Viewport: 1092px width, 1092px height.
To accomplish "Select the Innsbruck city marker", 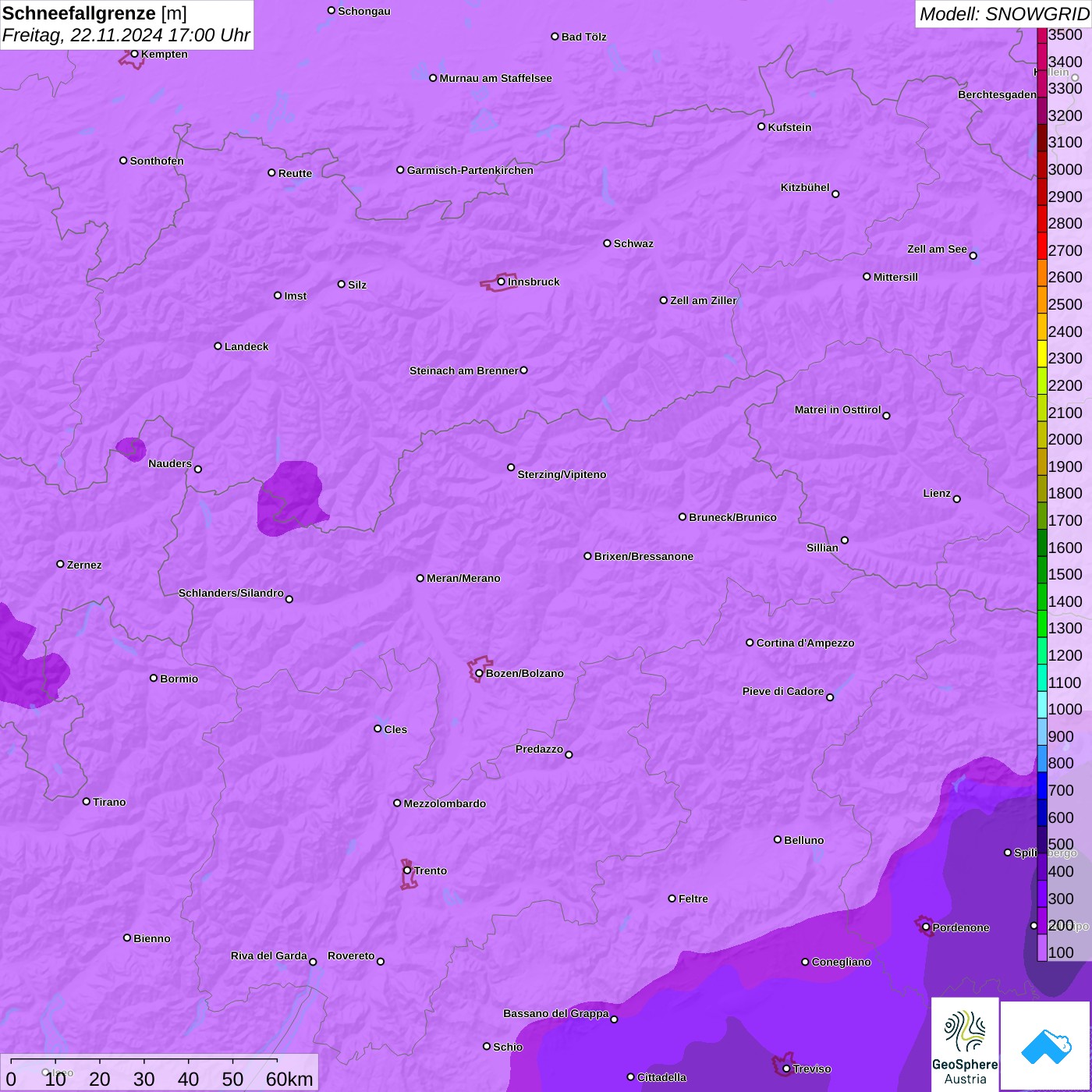I will (x=502, y=282).
